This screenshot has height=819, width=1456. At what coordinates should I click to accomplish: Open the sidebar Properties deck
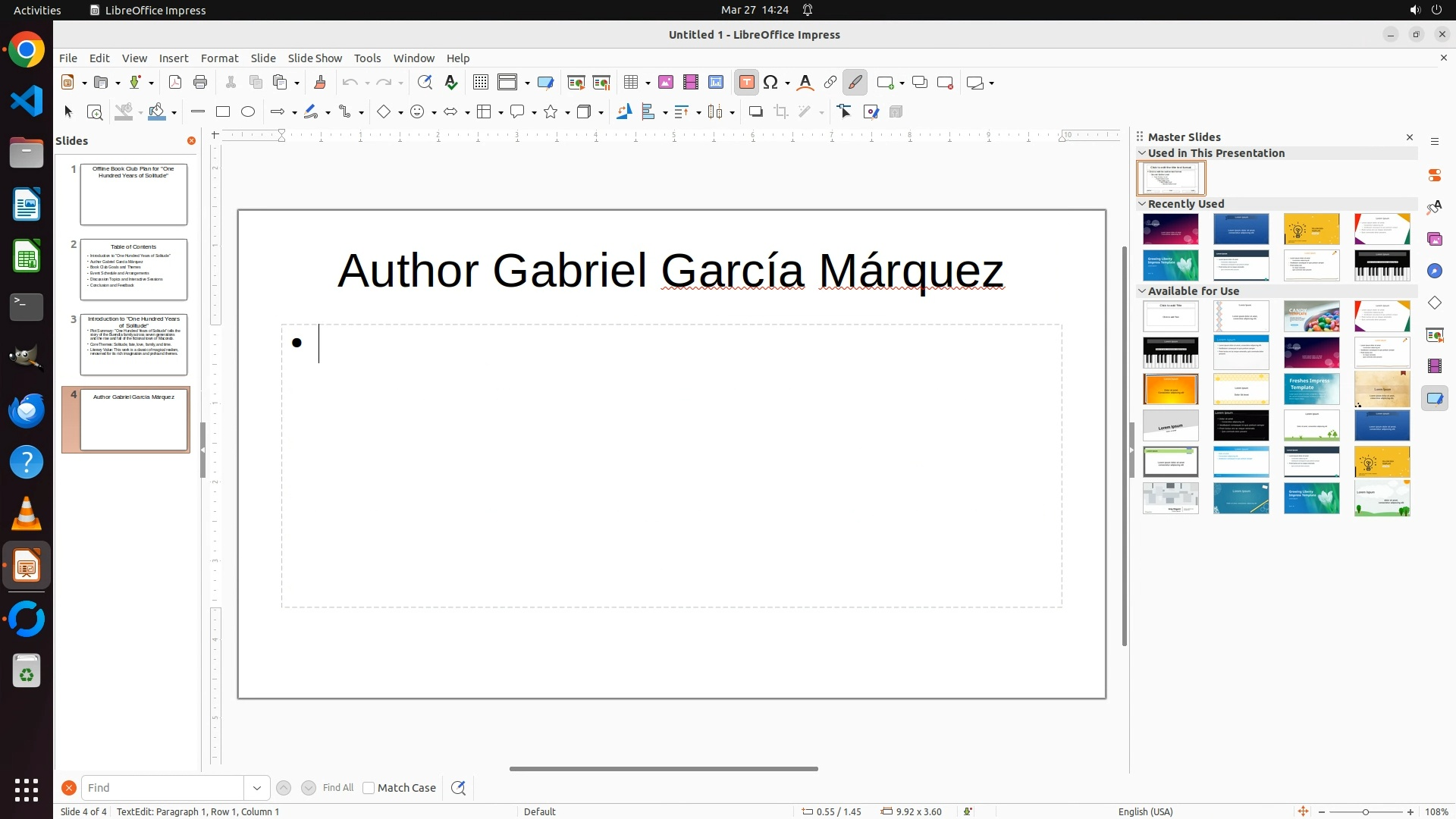(x=1435, y=175)
